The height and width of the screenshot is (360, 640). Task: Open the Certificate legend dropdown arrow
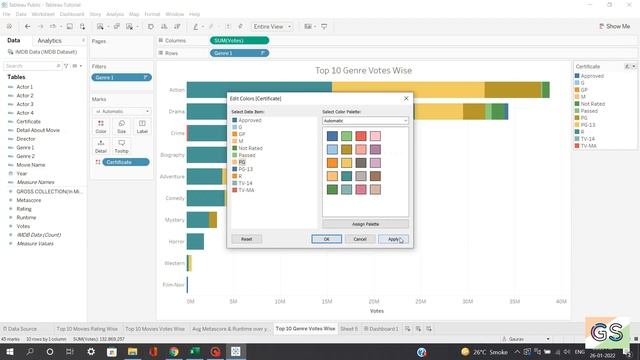[634, 66]
